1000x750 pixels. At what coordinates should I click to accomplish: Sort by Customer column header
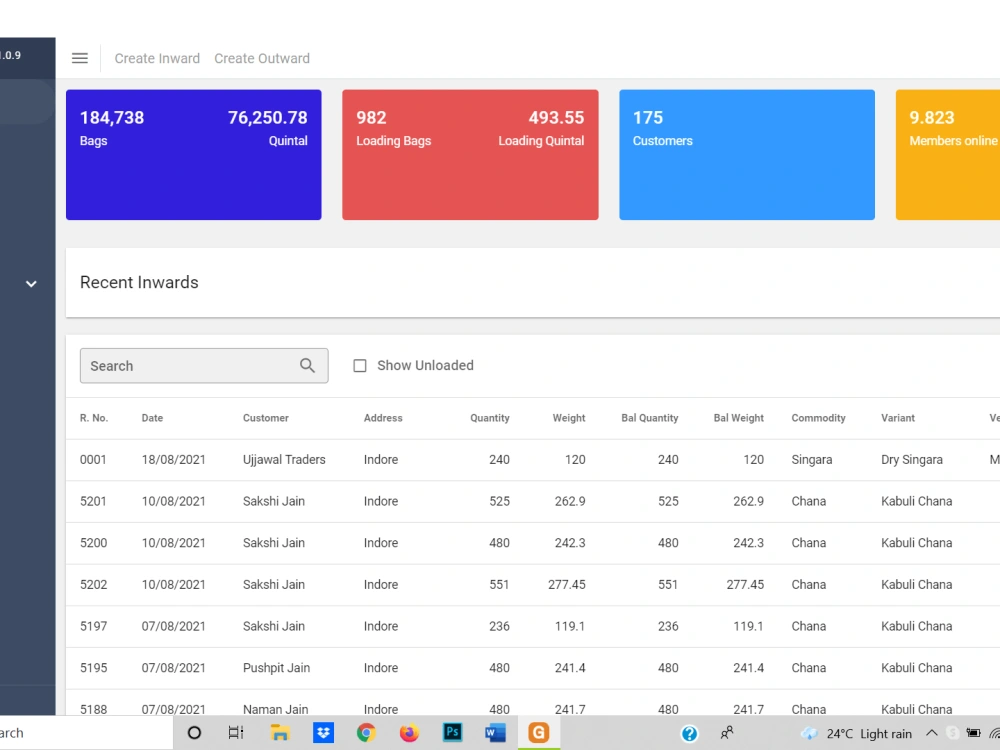(x=266, y=418)
